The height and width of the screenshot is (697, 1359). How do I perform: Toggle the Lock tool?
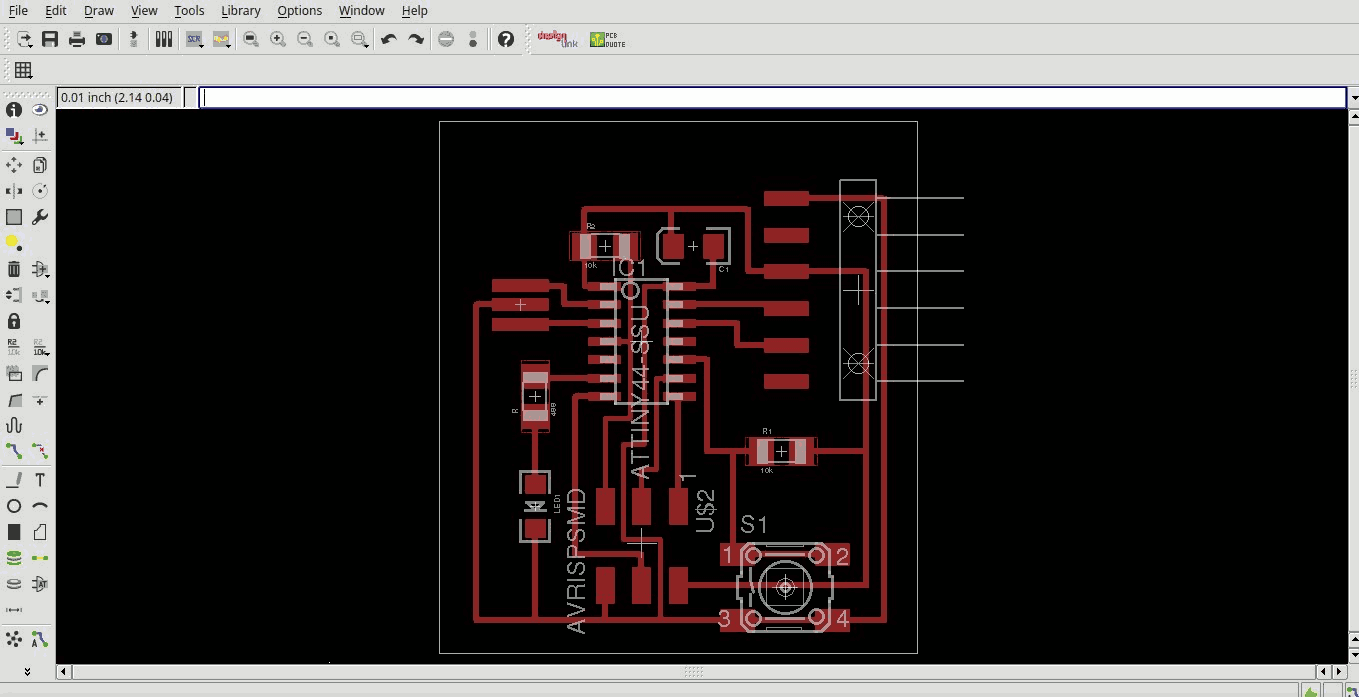(x=14, y=321)
